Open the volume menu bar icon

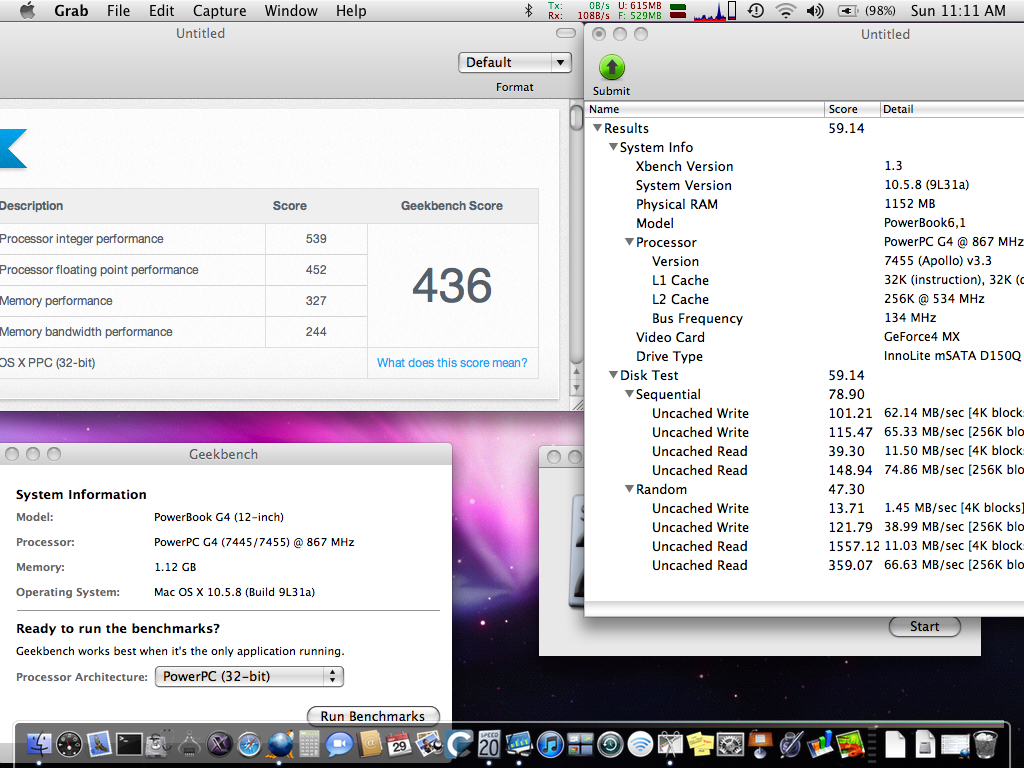click(815, 10)
